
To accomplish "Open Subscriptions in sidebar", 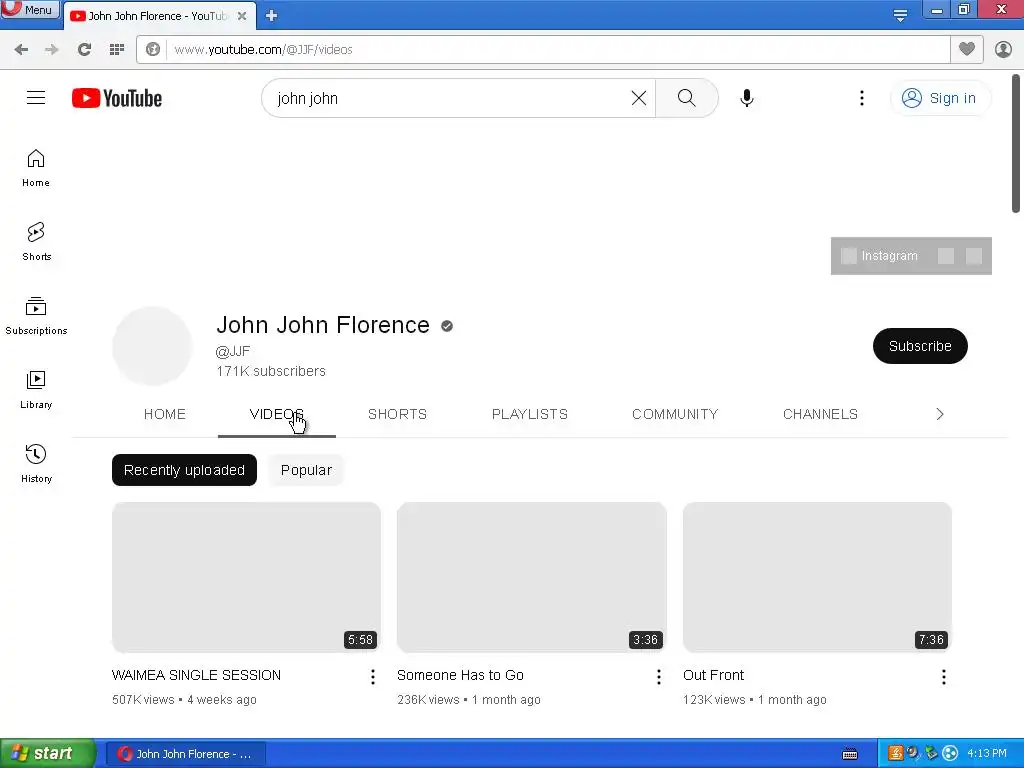I will tap(36, 315).
